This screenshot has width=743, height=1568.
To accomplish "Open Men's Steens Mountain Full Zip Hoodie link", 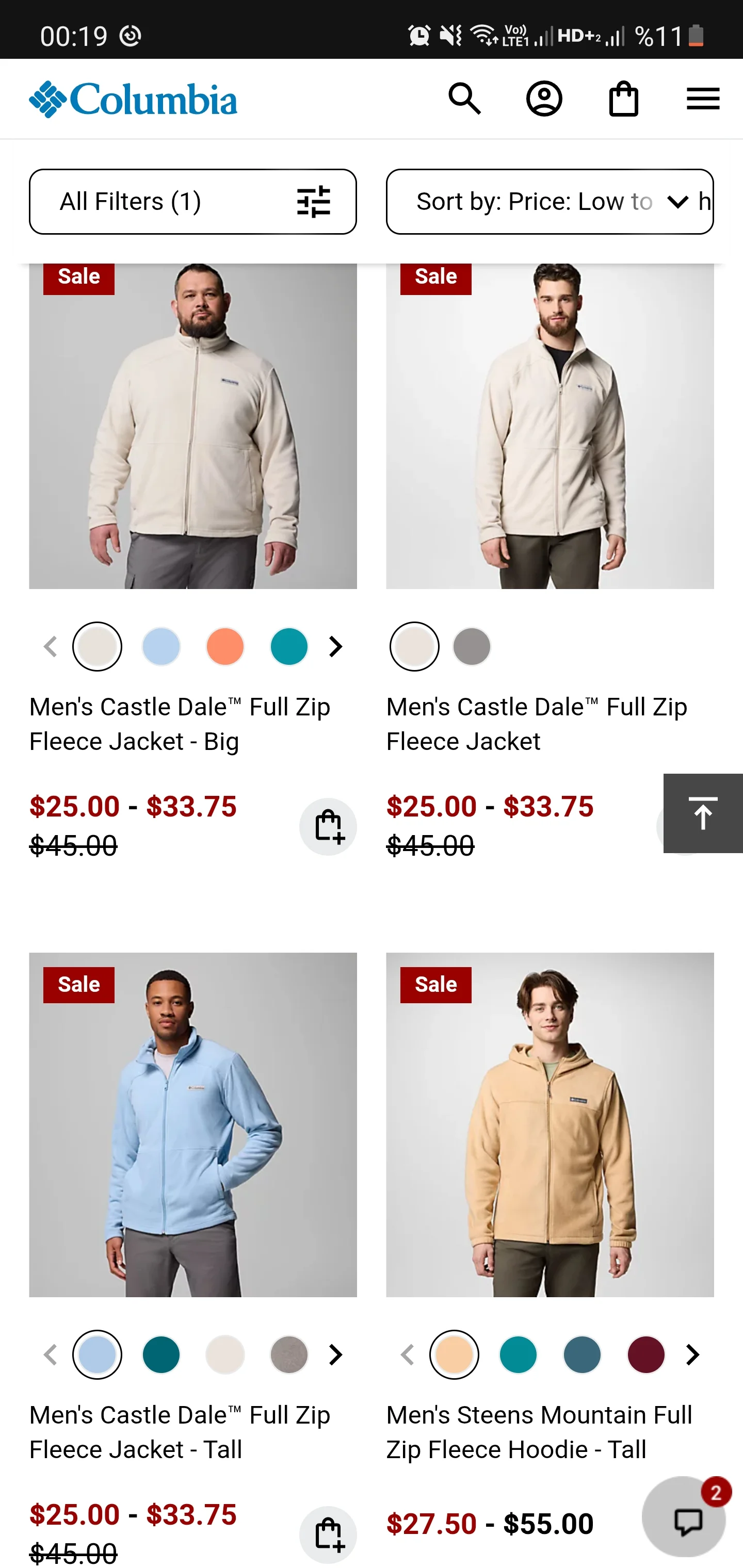I will pyautogui.click(x=539, y=1432).
